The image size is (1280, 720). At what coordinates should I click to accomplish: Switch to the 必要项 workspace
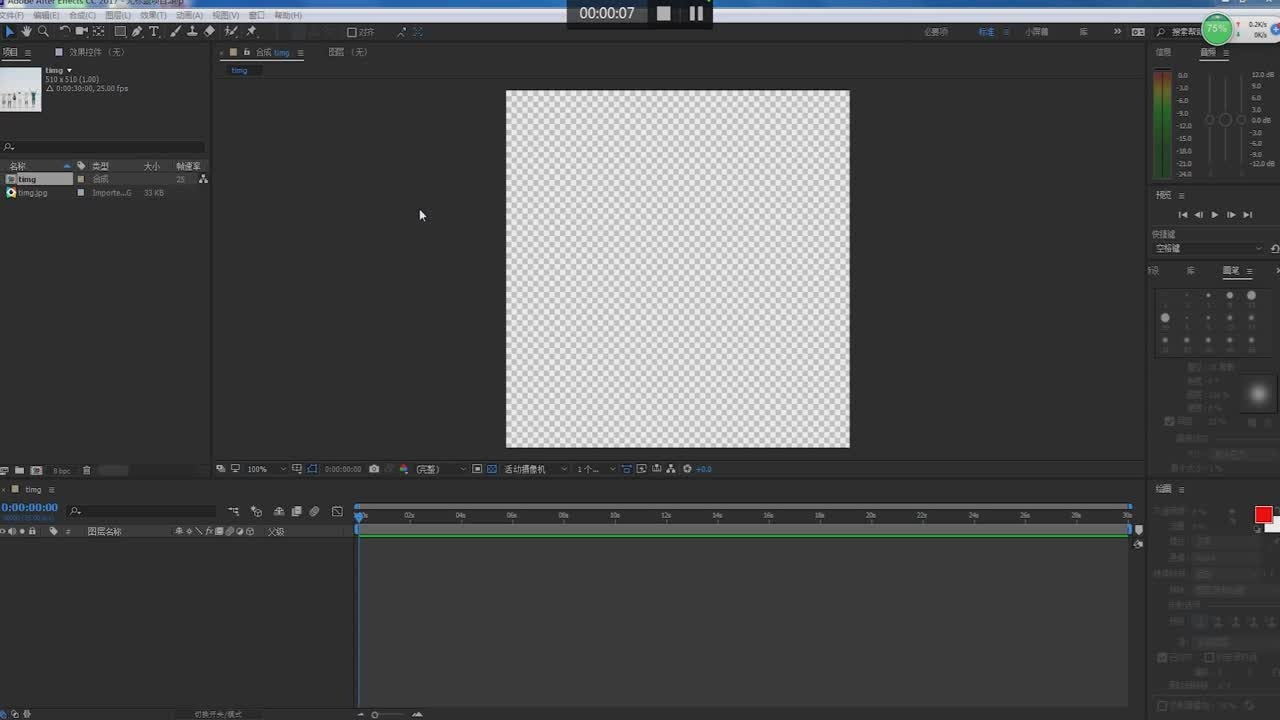pyautogui.click(x=936, y=32)
